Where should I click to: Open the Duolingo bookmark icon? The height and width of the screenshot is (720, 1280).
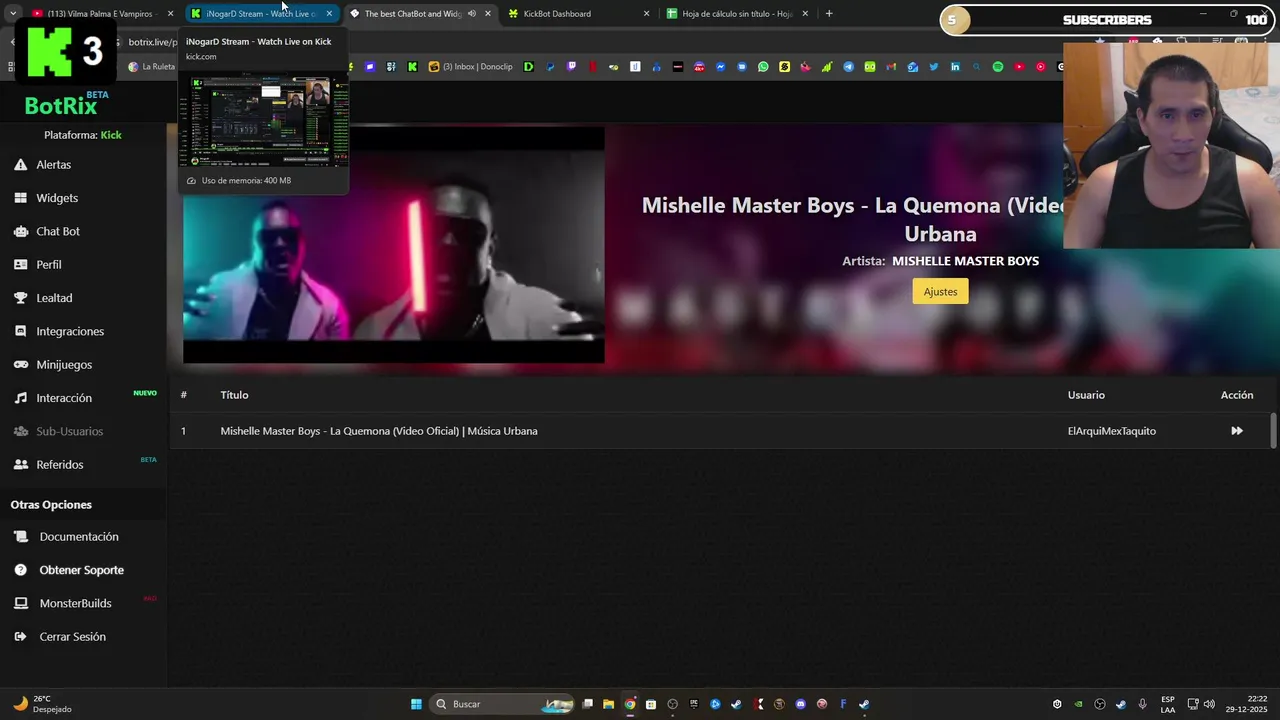[870, 67]
